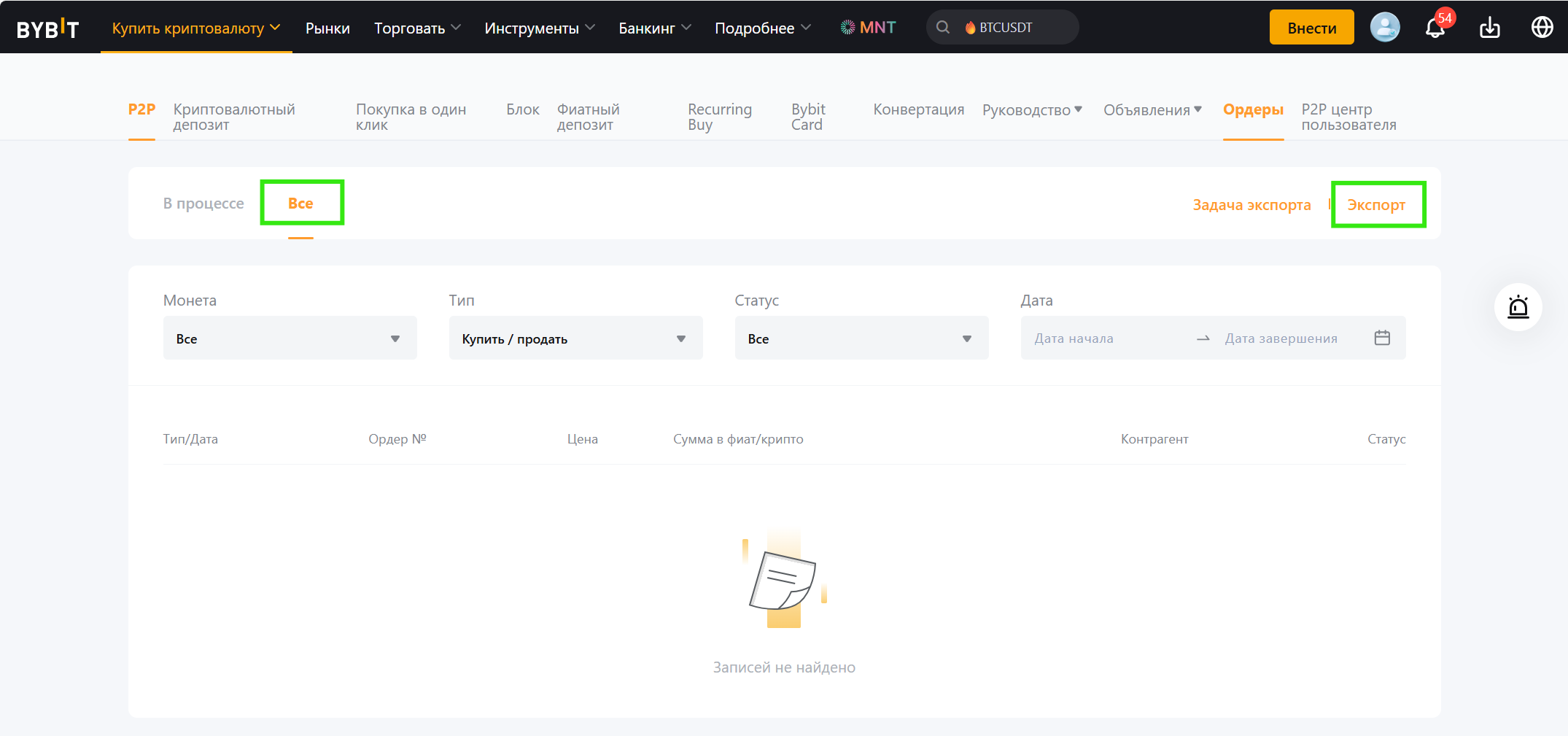Expand the Тип Купить / продать dropdown

click(575, 338)
